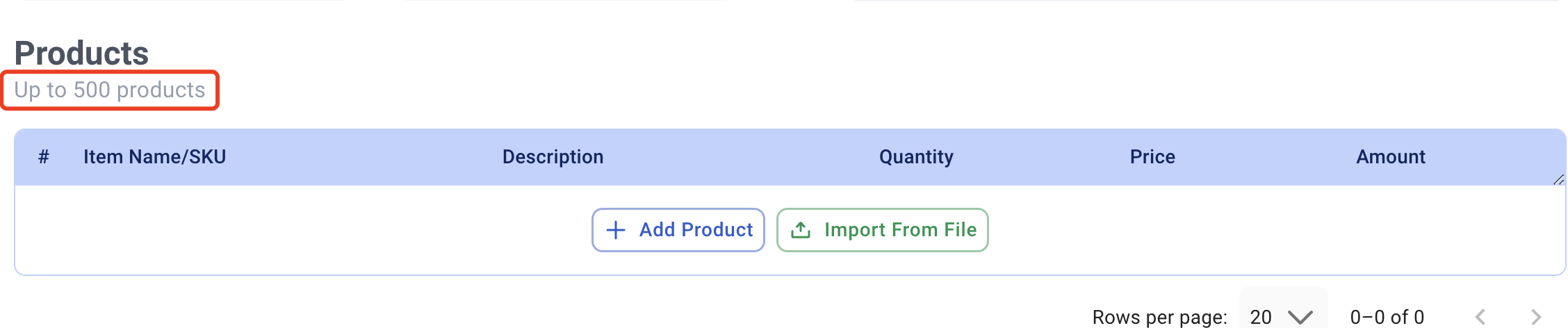Click the Add Product button
This screenshot has width=1568, height=328.
(x=678, y=230)
